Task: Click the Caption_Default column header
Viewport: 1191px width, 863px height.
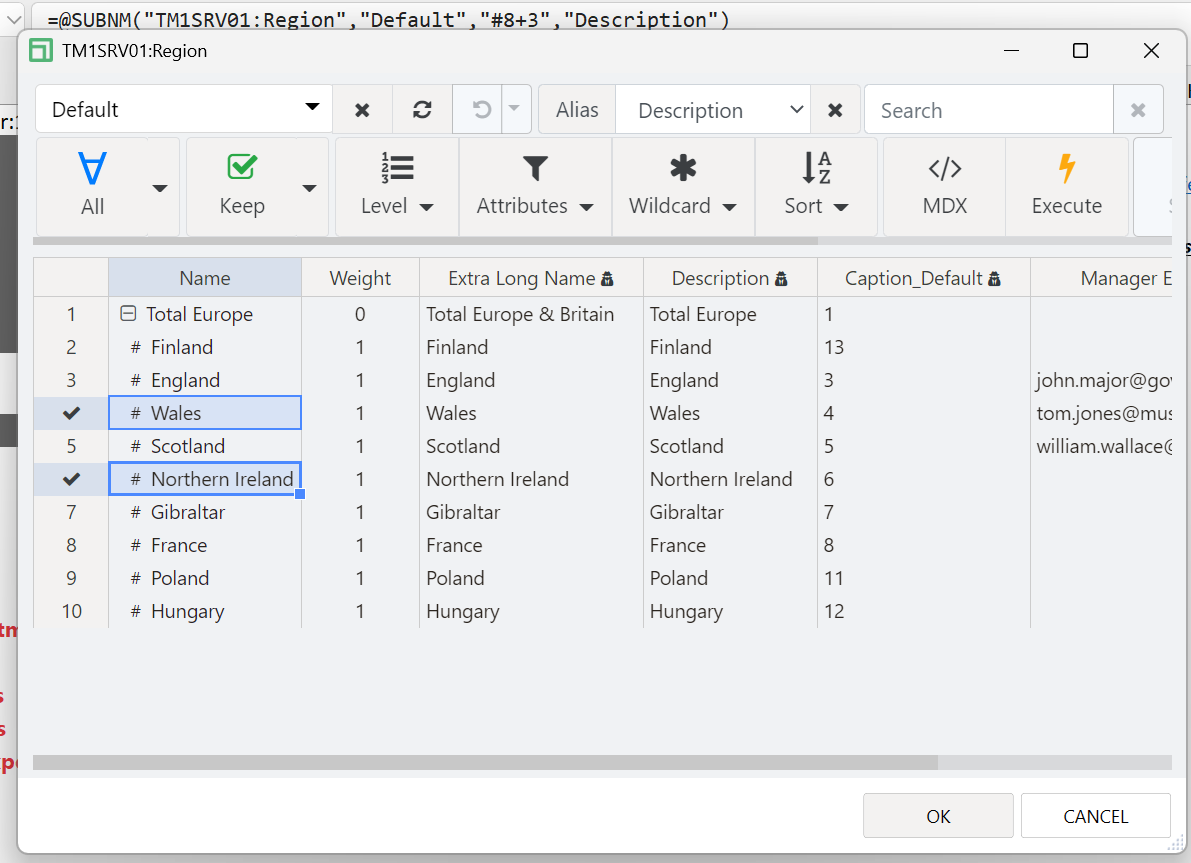Action: (923, 278)
